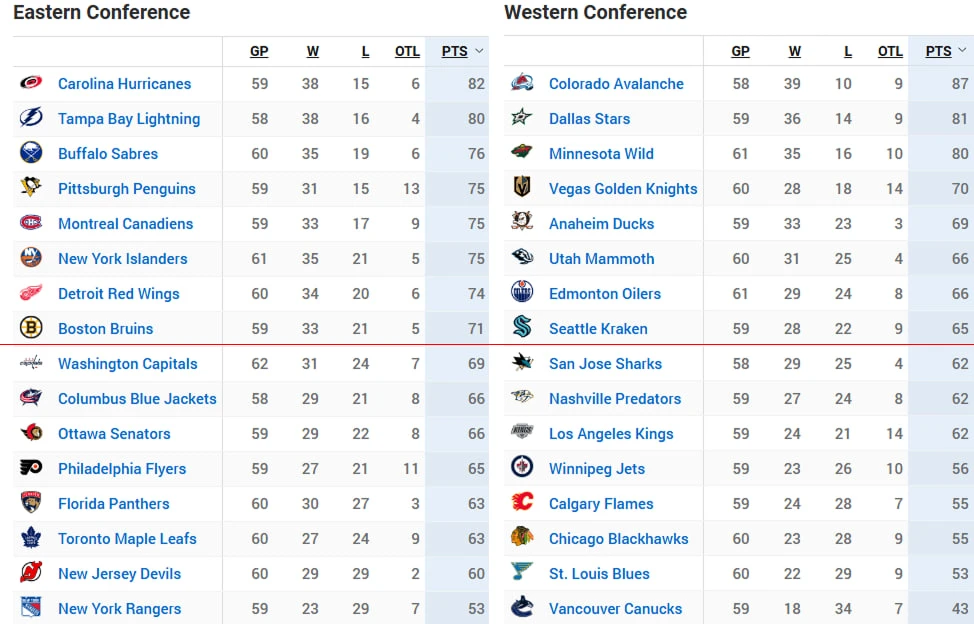Click the Carolina Hurricanes team logo
The width and height of the screenshot is (974, 624).
(31, 83)
